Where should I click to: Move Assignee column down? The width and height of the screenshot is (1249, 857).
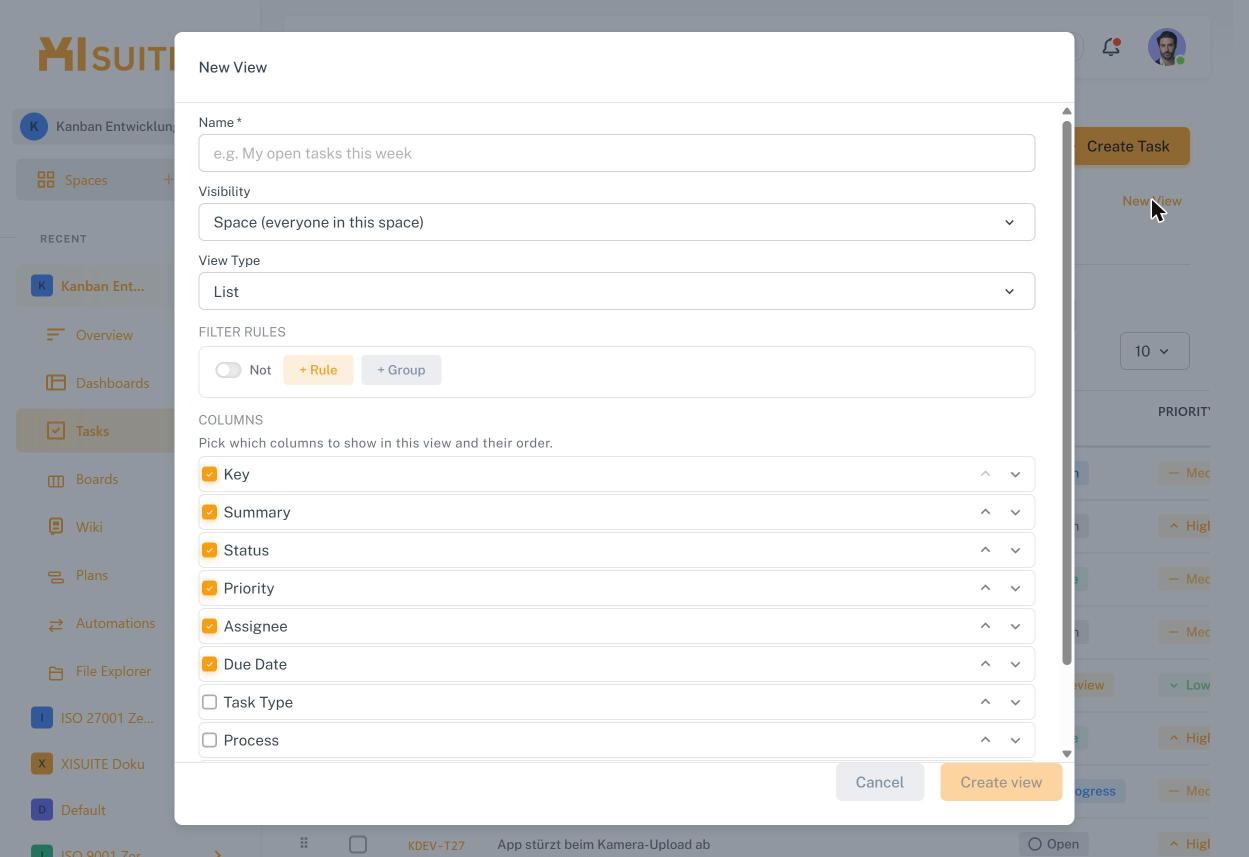click(1015, 626)
